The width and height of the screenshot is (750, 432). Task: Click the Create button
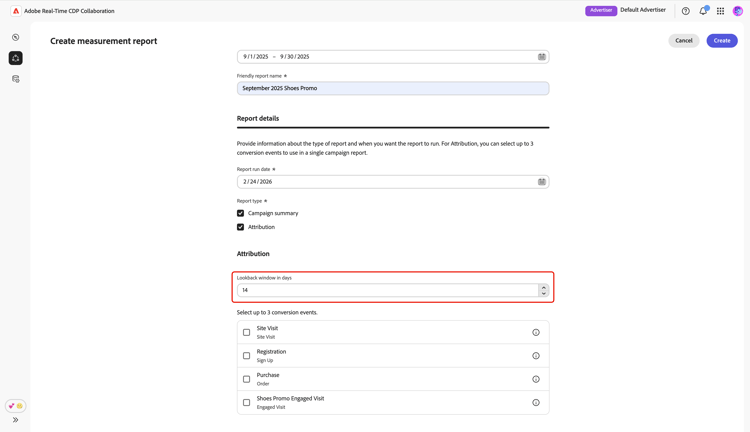(722, 41)
